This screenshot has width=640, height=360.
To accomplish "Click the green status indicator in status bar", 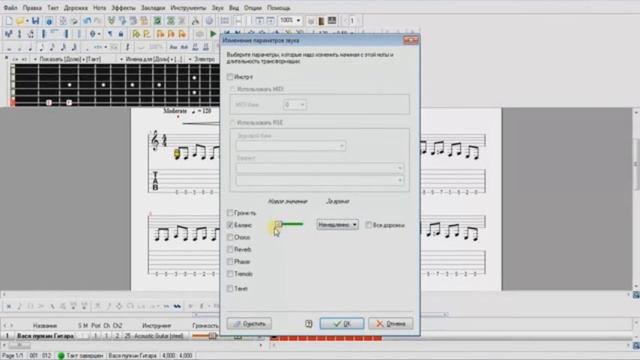I will 61,356.
